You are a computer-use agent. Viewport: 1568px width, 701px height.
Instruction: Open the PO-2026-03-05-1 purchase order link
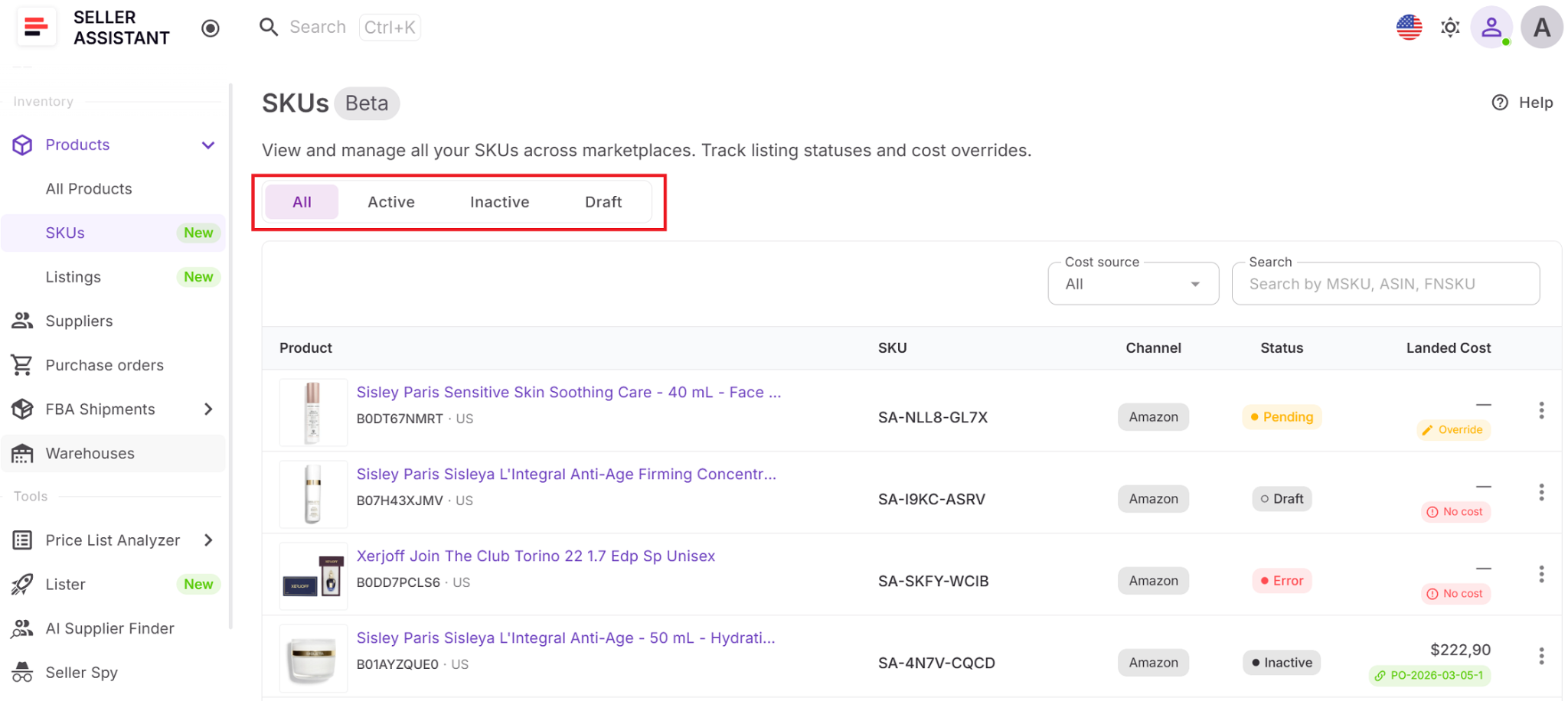[1429, 676]
